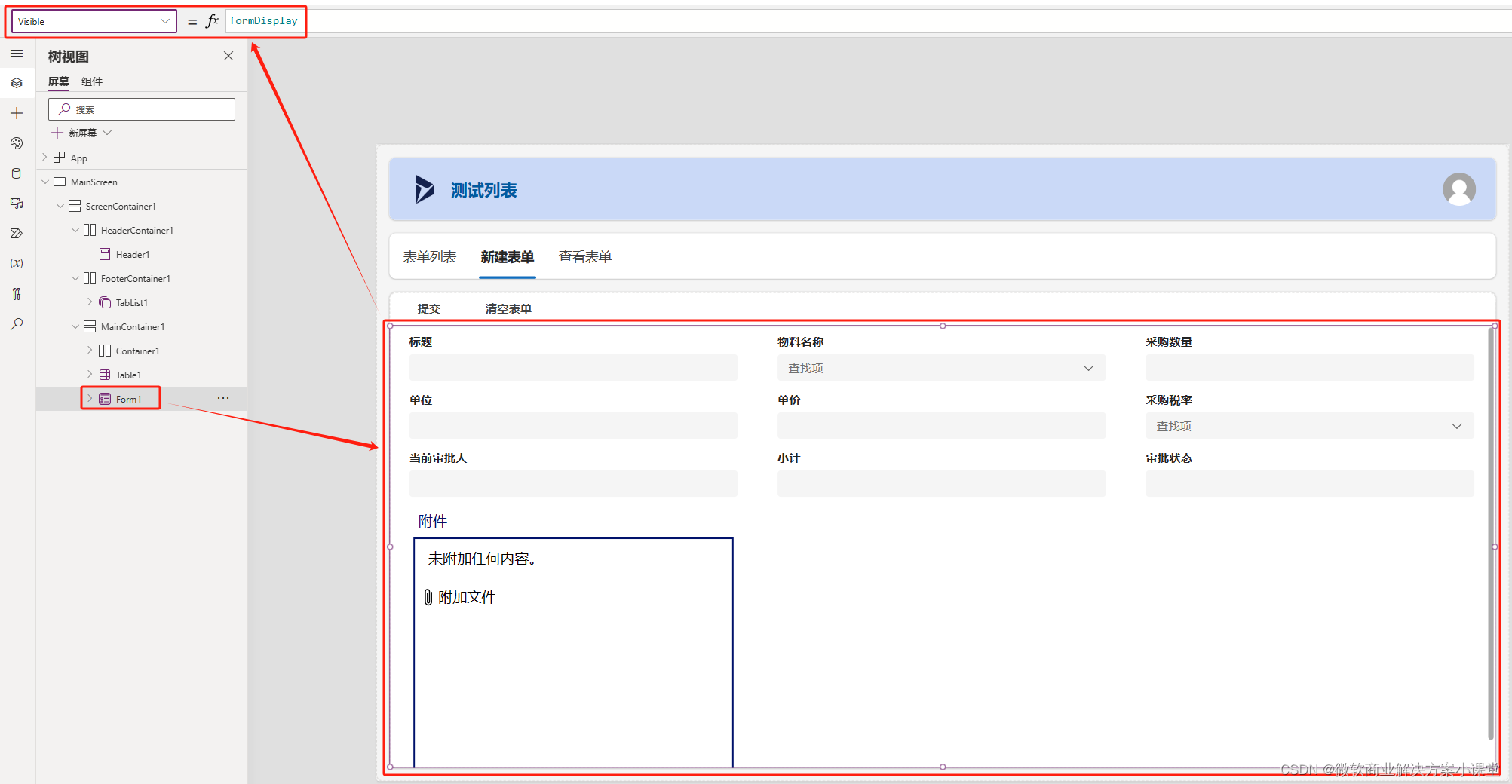The width and height of the screenshot is (1512, 784).
Task: Open the Visible property dropdown
Action: 165,20
